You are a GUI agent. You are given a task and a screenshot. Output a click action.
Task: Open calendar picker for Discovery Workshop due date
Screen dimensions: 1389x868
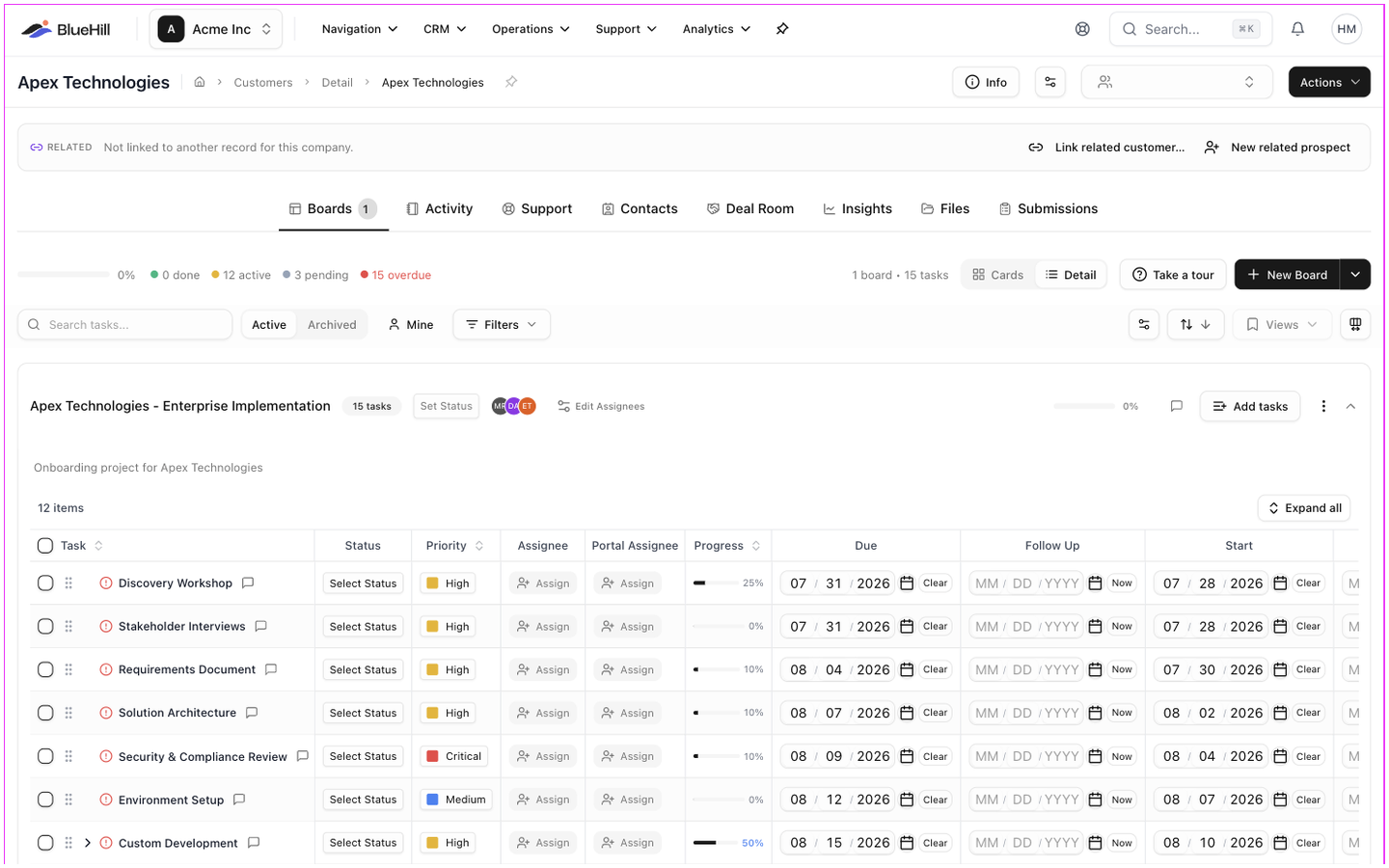[907, 583]
